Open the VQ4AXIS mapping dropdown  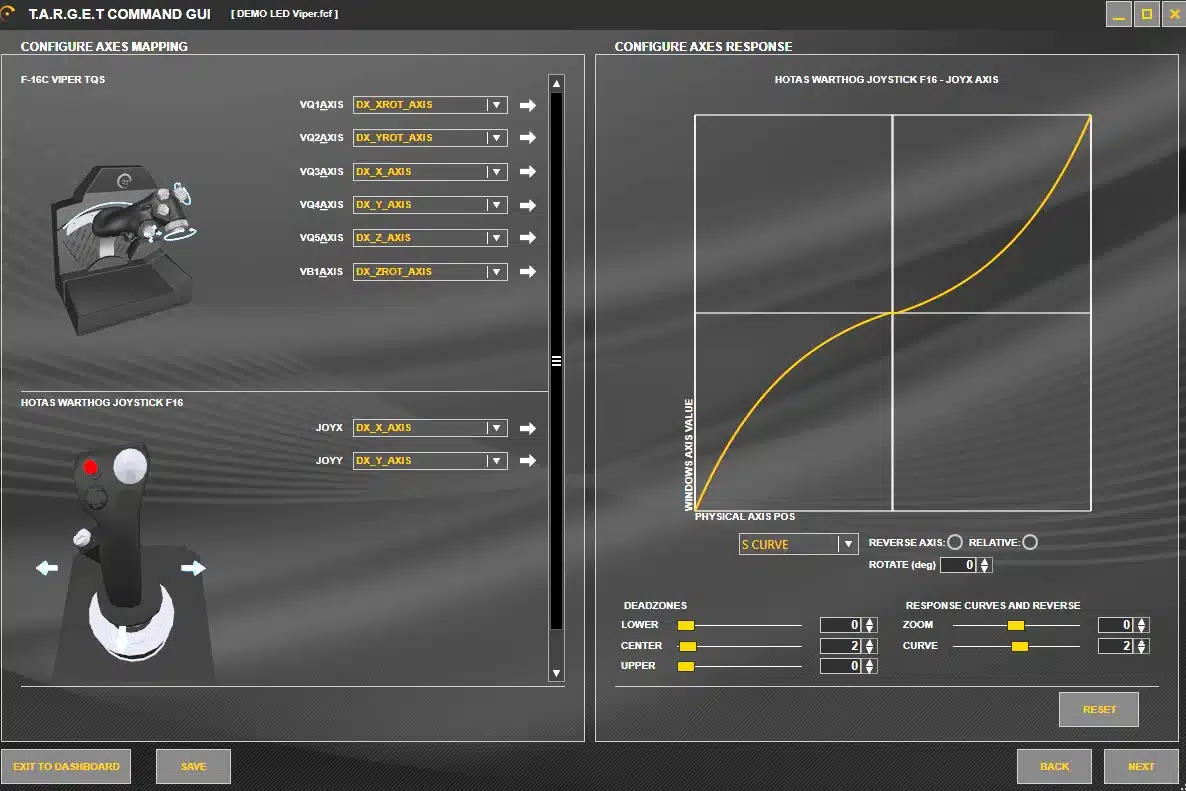(x=430, y=205)
